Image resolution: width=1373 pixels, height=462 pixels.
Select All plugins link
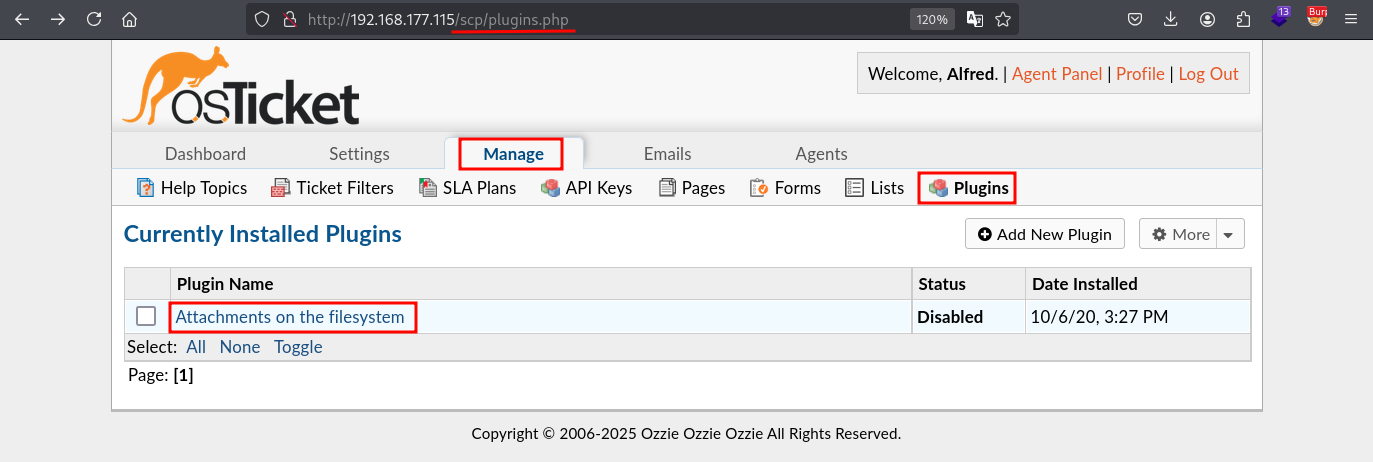coord(196,347)
